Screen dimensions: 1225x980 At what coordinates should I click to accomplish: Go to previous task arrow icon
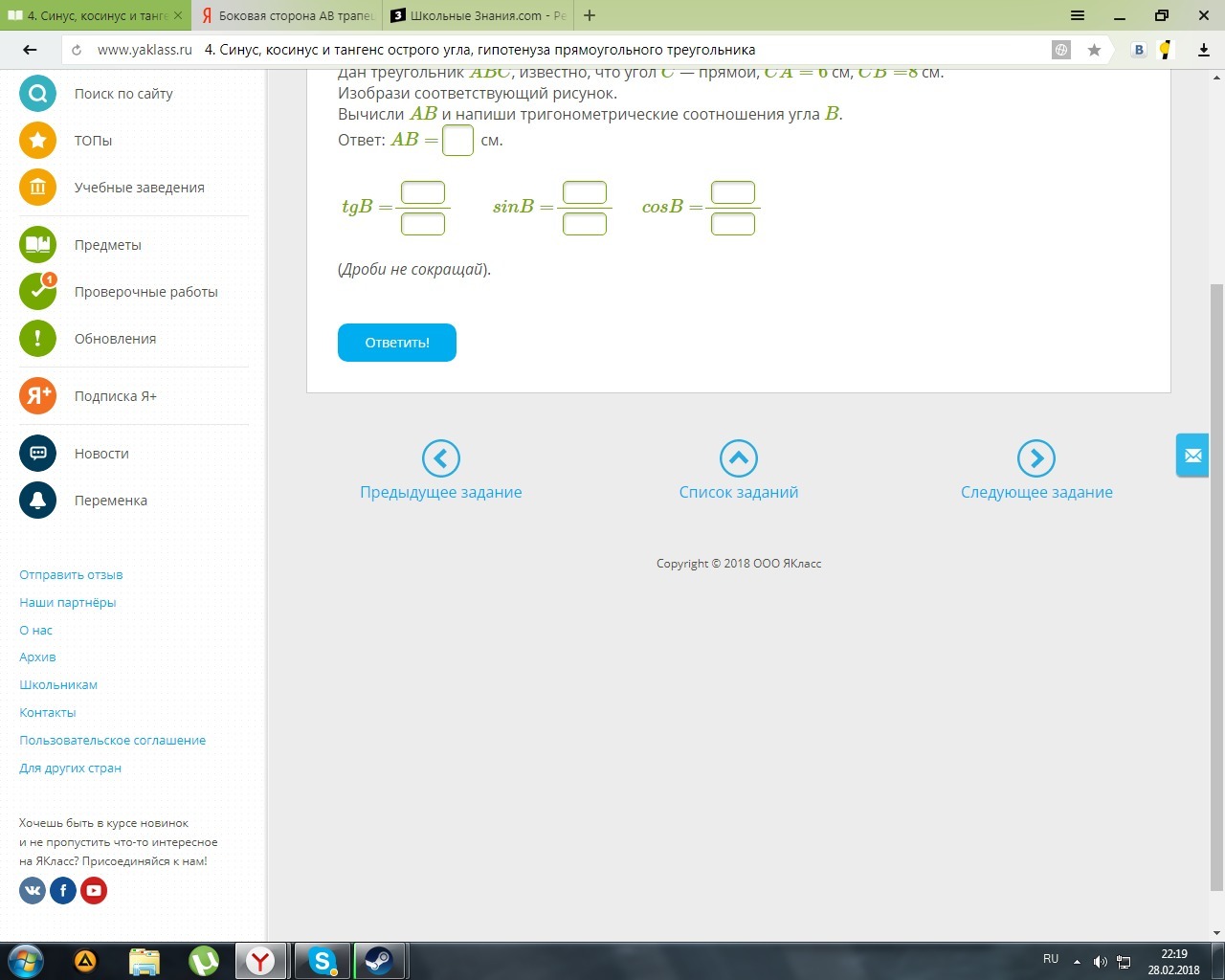pos(441,458)
